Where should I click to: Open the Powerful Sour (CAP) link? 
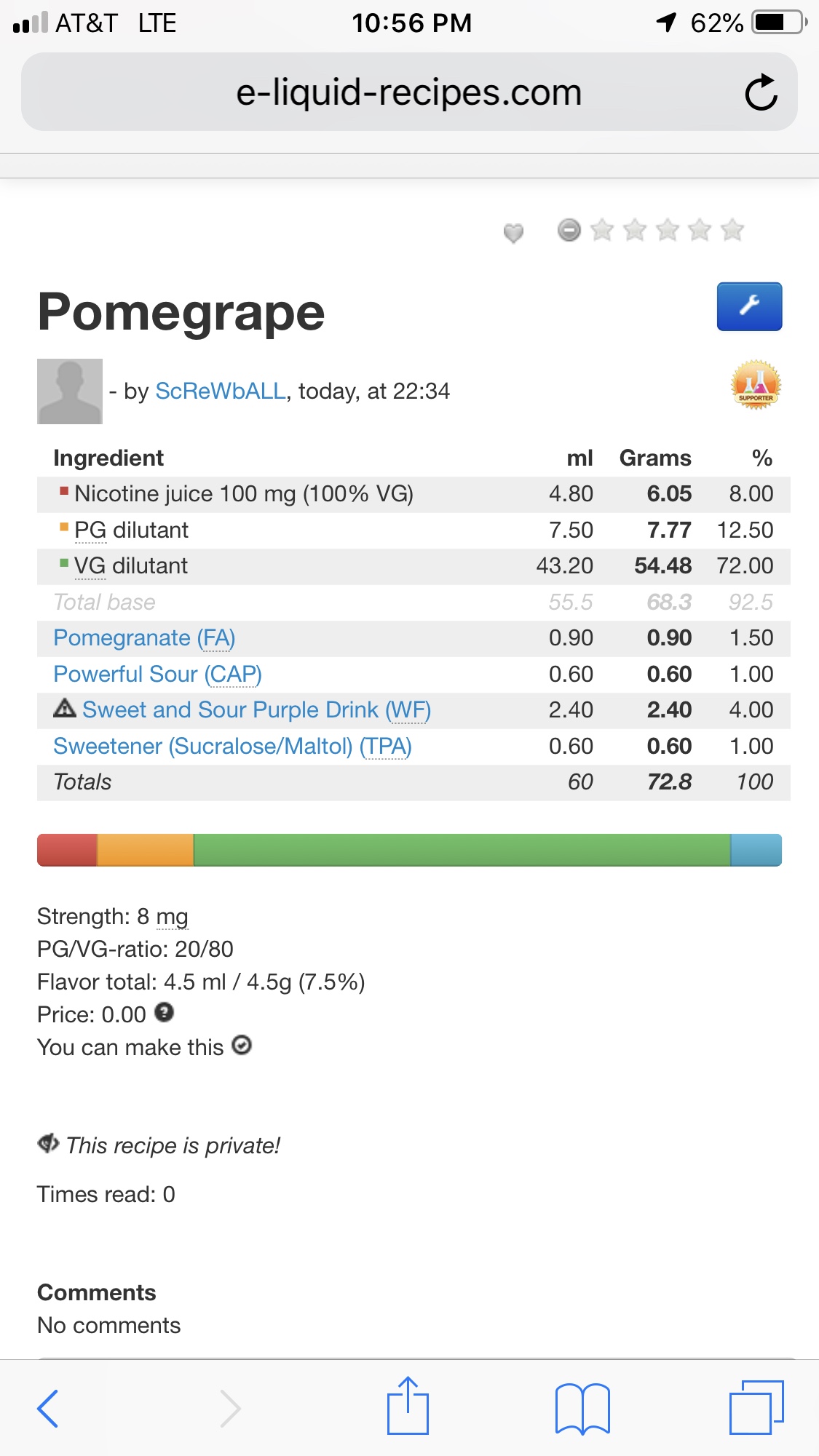coord(157,675)
